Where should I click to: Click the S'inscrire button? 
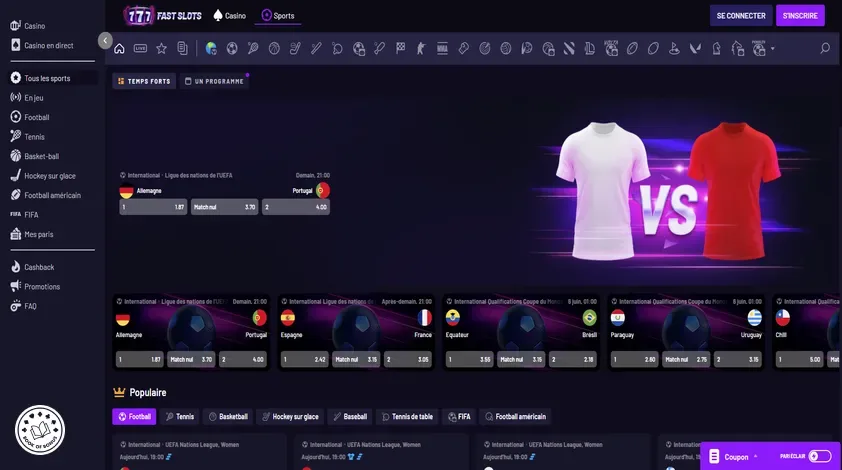tap(800, 16)
